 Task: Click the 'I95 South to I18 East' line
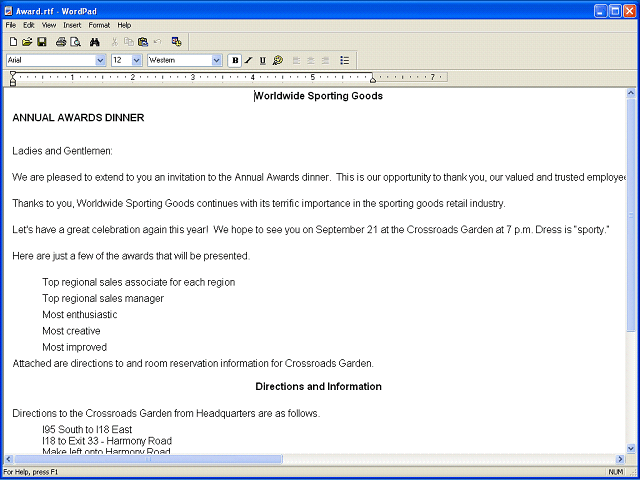[x=87, y=429]
